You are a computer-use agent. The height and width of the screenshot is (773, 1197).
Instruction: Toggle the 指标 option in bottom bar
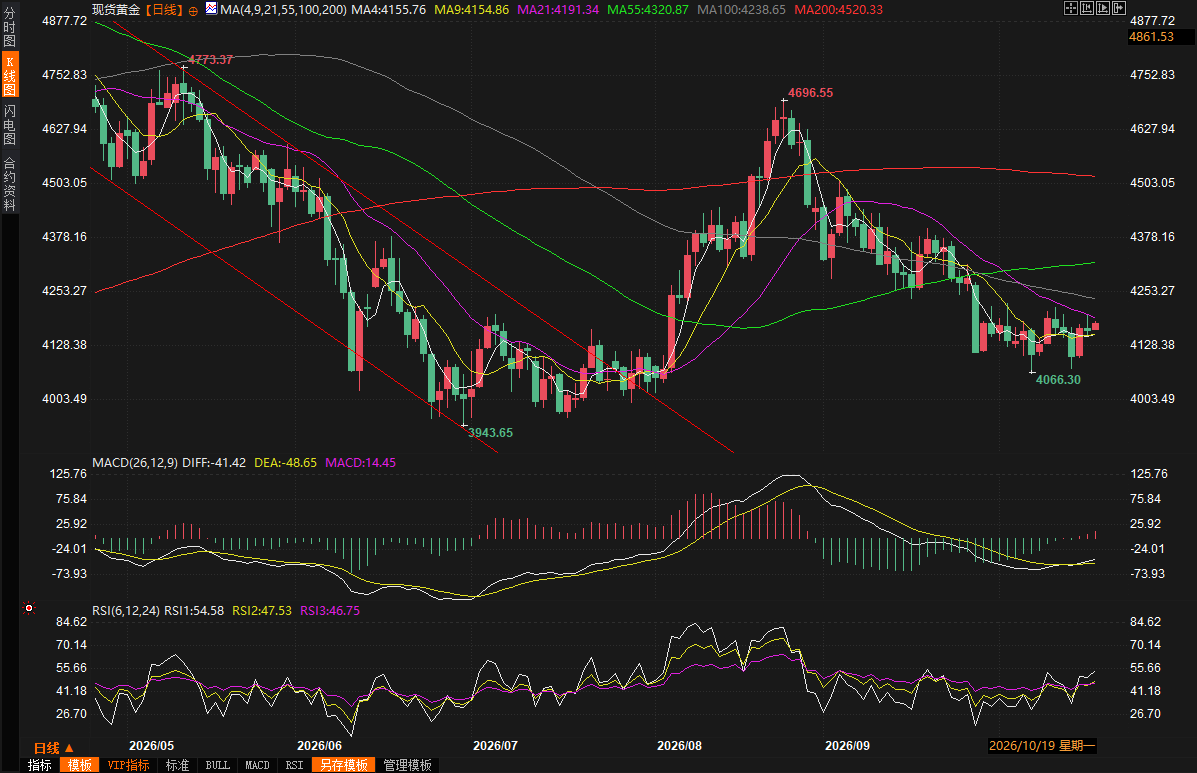pyautogui.click(x=40, y=765)
